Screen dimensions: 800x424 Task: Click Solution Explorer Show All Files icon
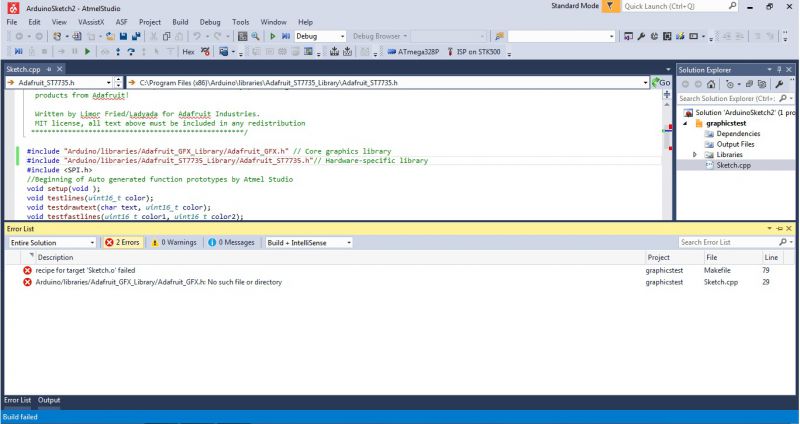pyautogui.click(x=762, y=84)
